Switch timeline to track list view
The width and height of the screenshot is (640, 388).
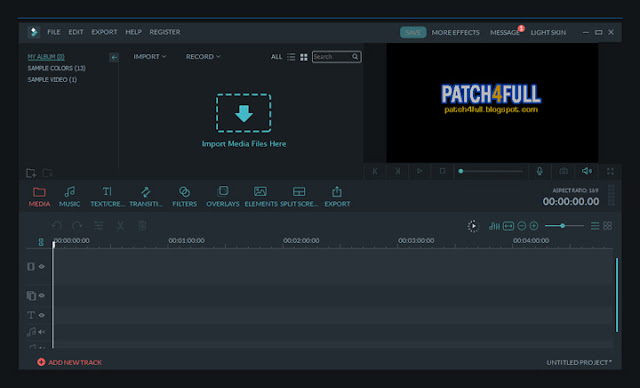point(595,226)
